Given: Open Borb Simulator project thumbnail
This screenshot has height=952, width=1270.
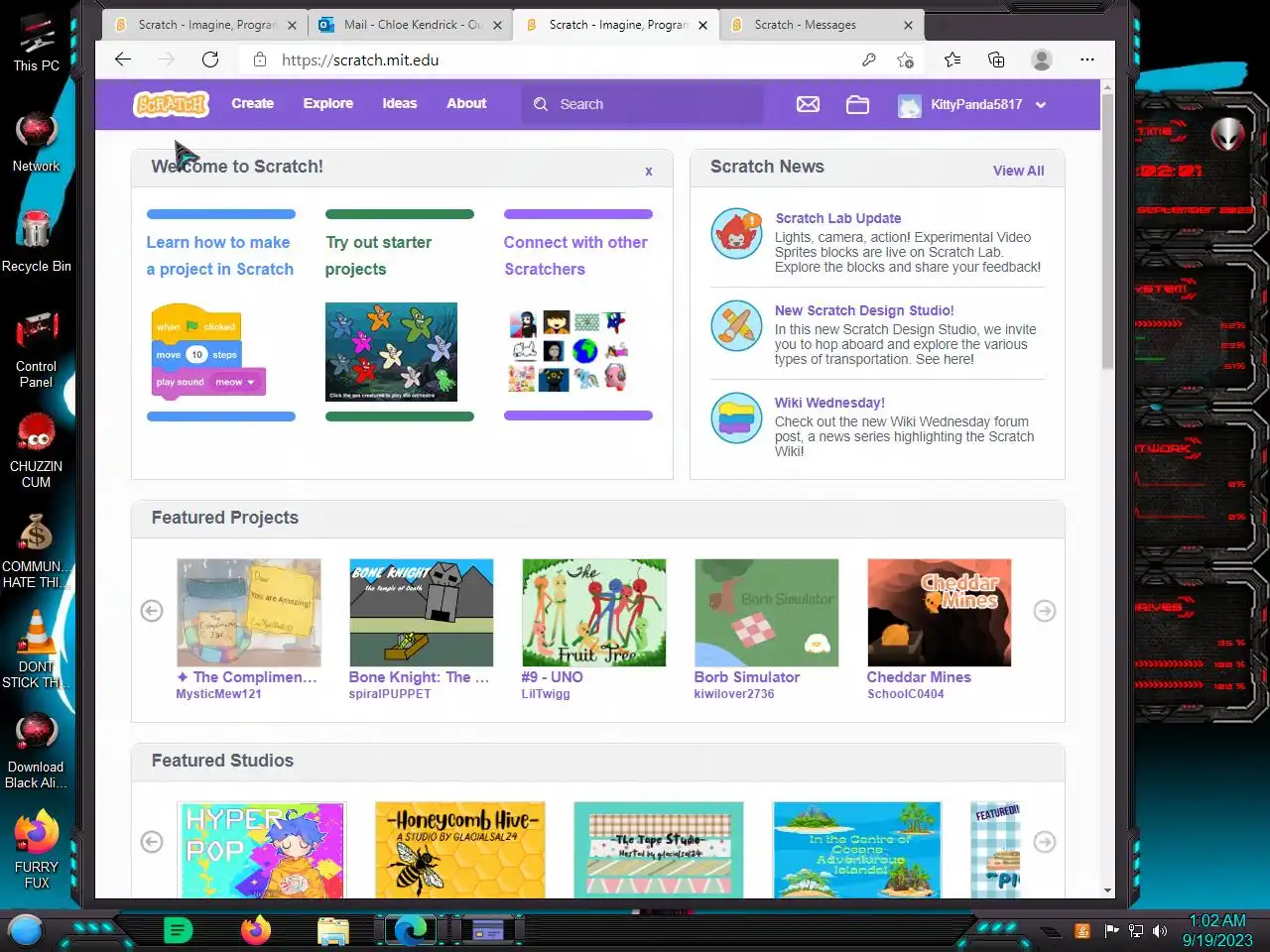Looking at the screenshot, I should (767, 613).
